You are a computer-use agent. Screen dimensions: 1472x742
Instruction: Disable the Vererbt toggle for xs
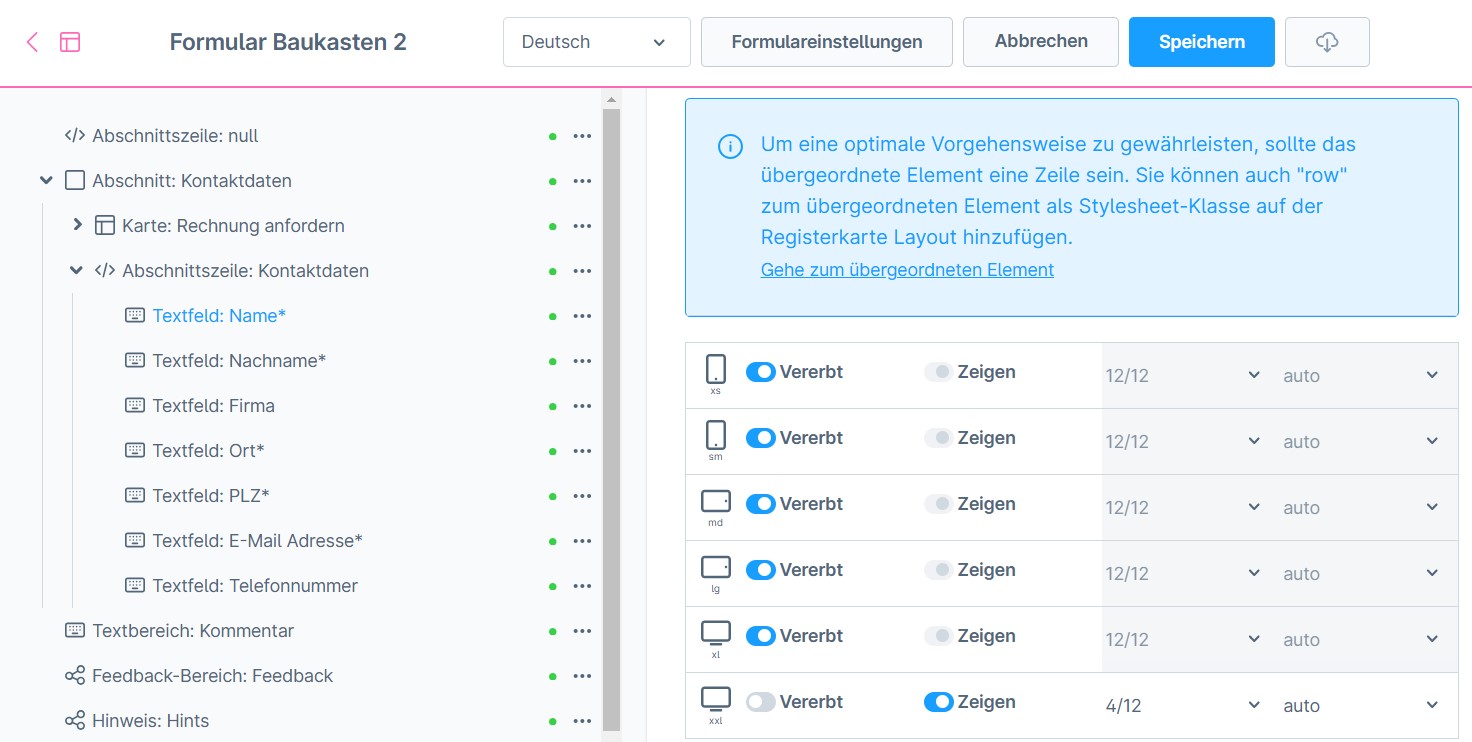(x=761, y=372)
